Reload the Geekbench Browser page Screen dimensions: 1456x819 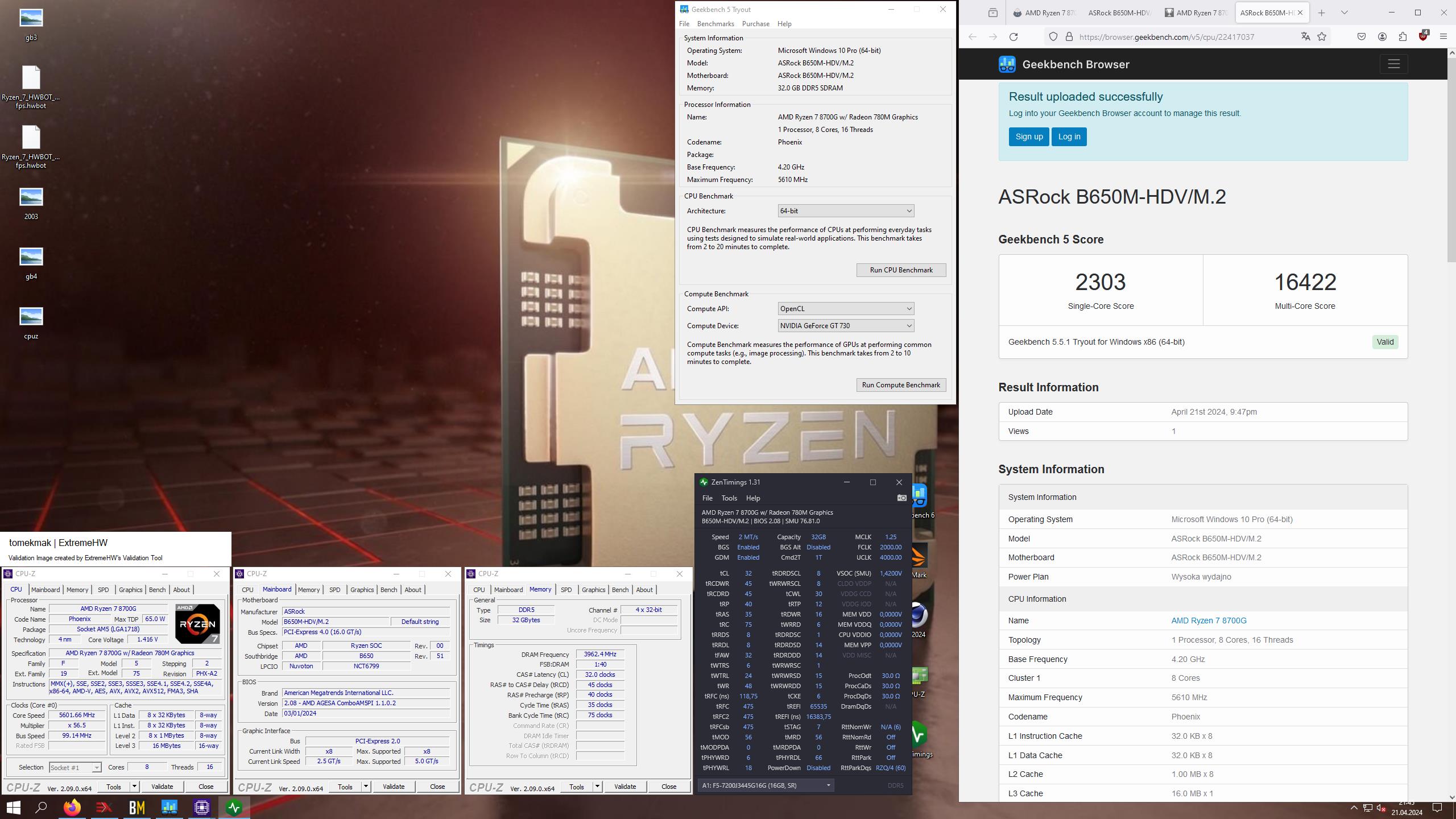pos(1014,36)
